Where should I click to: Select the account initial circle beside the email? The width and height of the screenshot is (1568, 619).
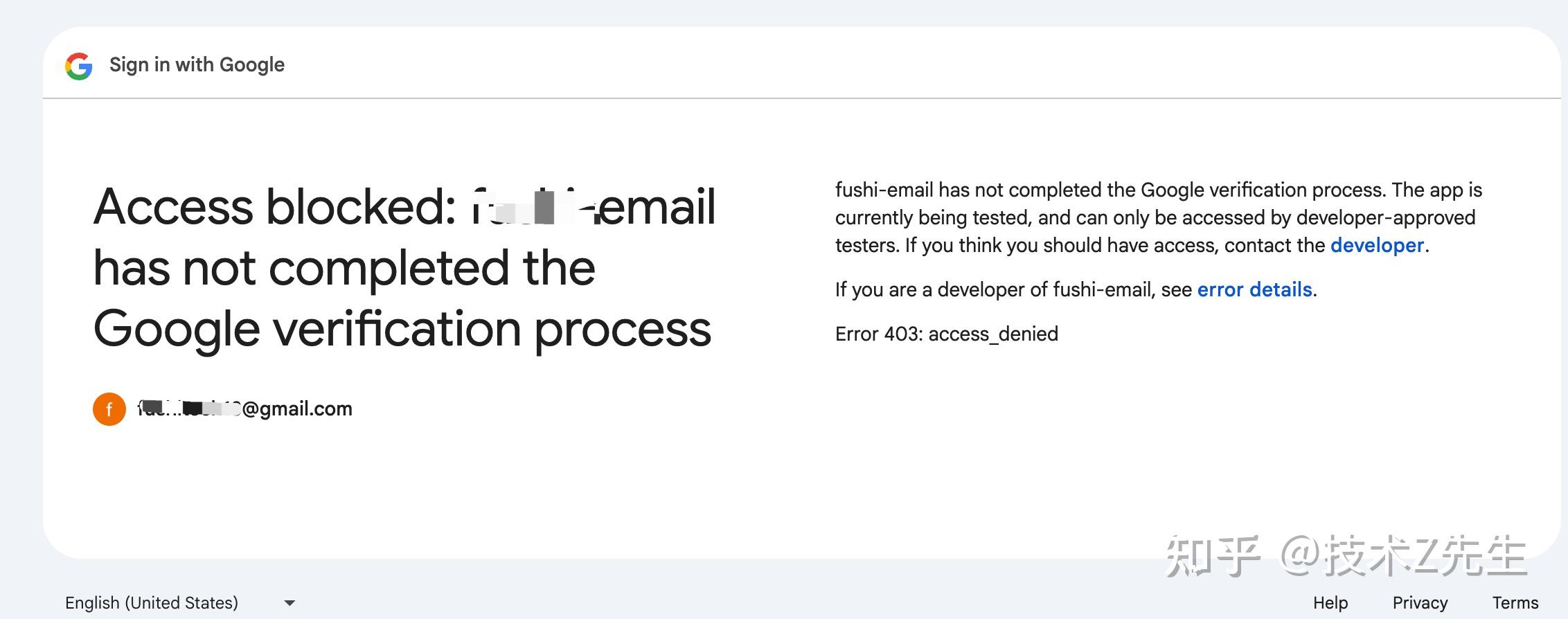[109, 409]
